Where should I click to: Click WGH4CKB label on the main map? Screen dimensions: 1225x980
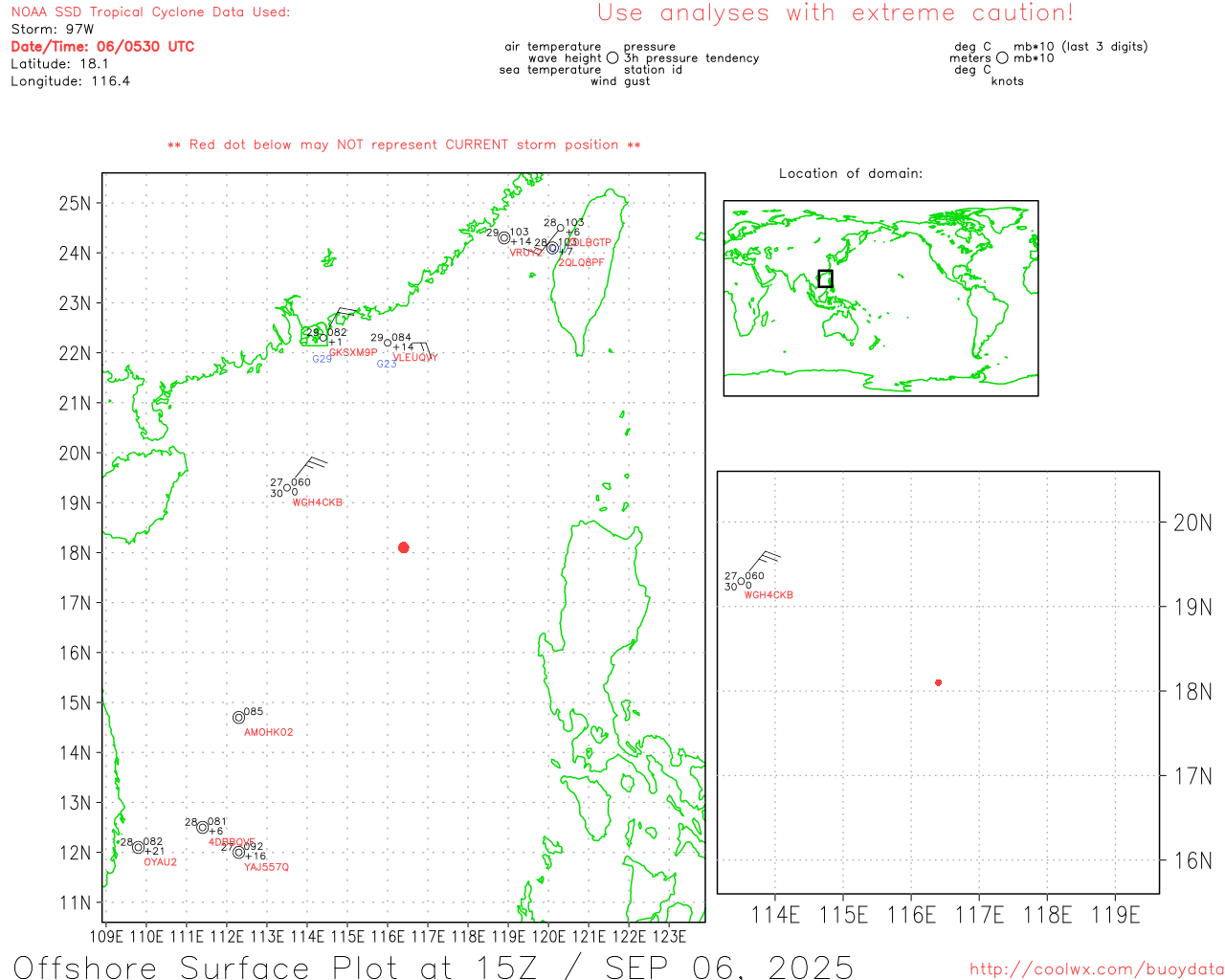[318, 502]
